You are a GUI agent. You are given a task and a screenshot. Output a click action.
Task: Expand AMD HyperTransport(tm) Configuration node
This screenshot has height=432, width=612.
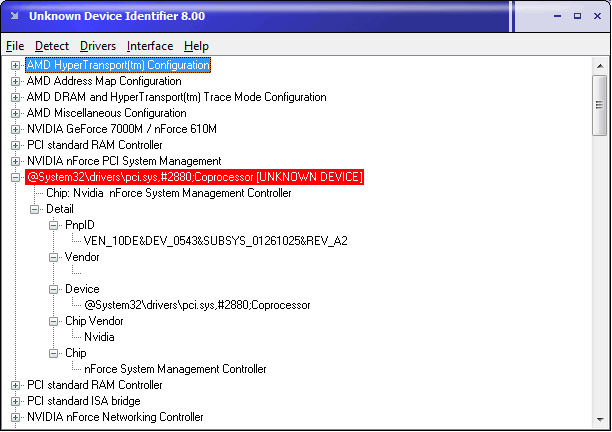pyautogui.click(x=15, y=65)
